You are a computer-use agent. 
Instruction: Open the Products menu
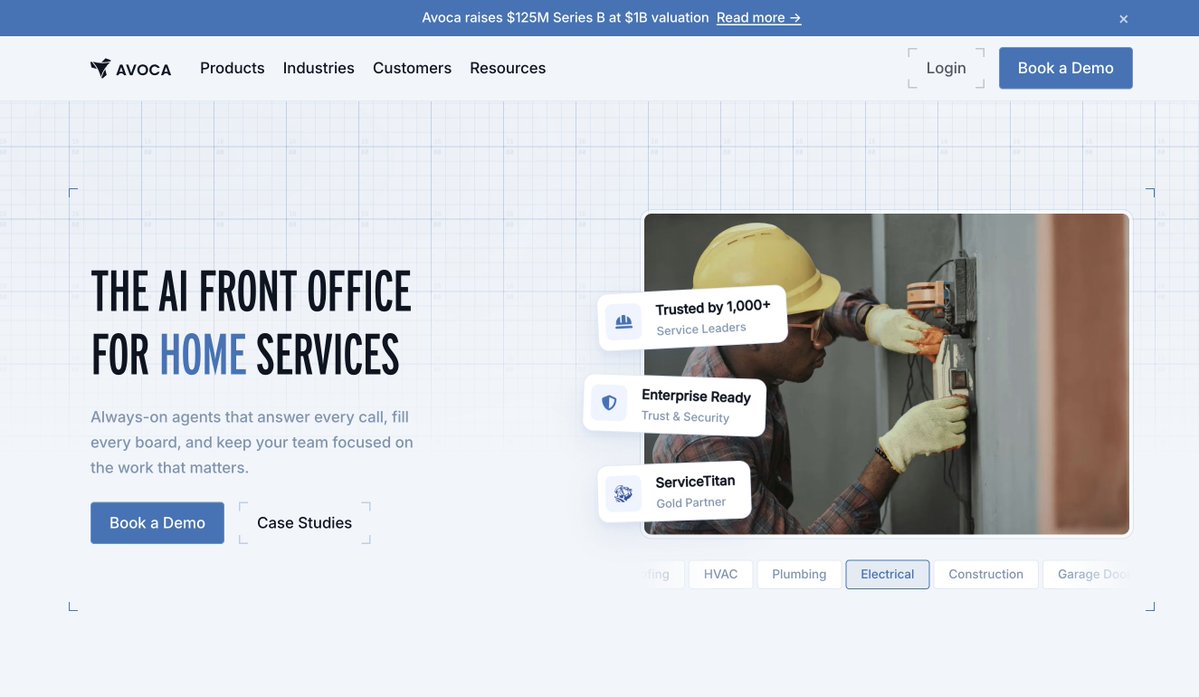point(232,68)
